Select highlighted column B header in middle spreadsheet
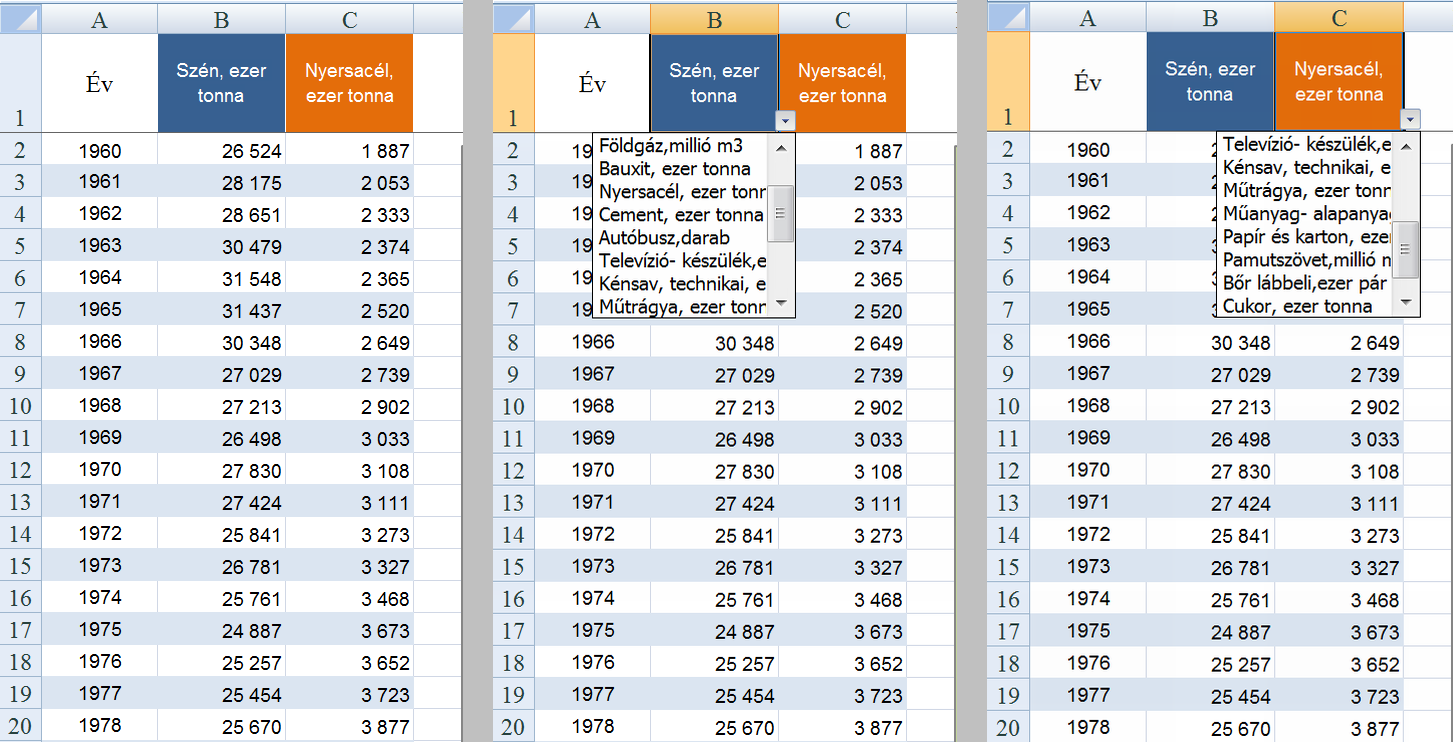This screenshot has width=1453, height=742. click(x=714, y=18)
